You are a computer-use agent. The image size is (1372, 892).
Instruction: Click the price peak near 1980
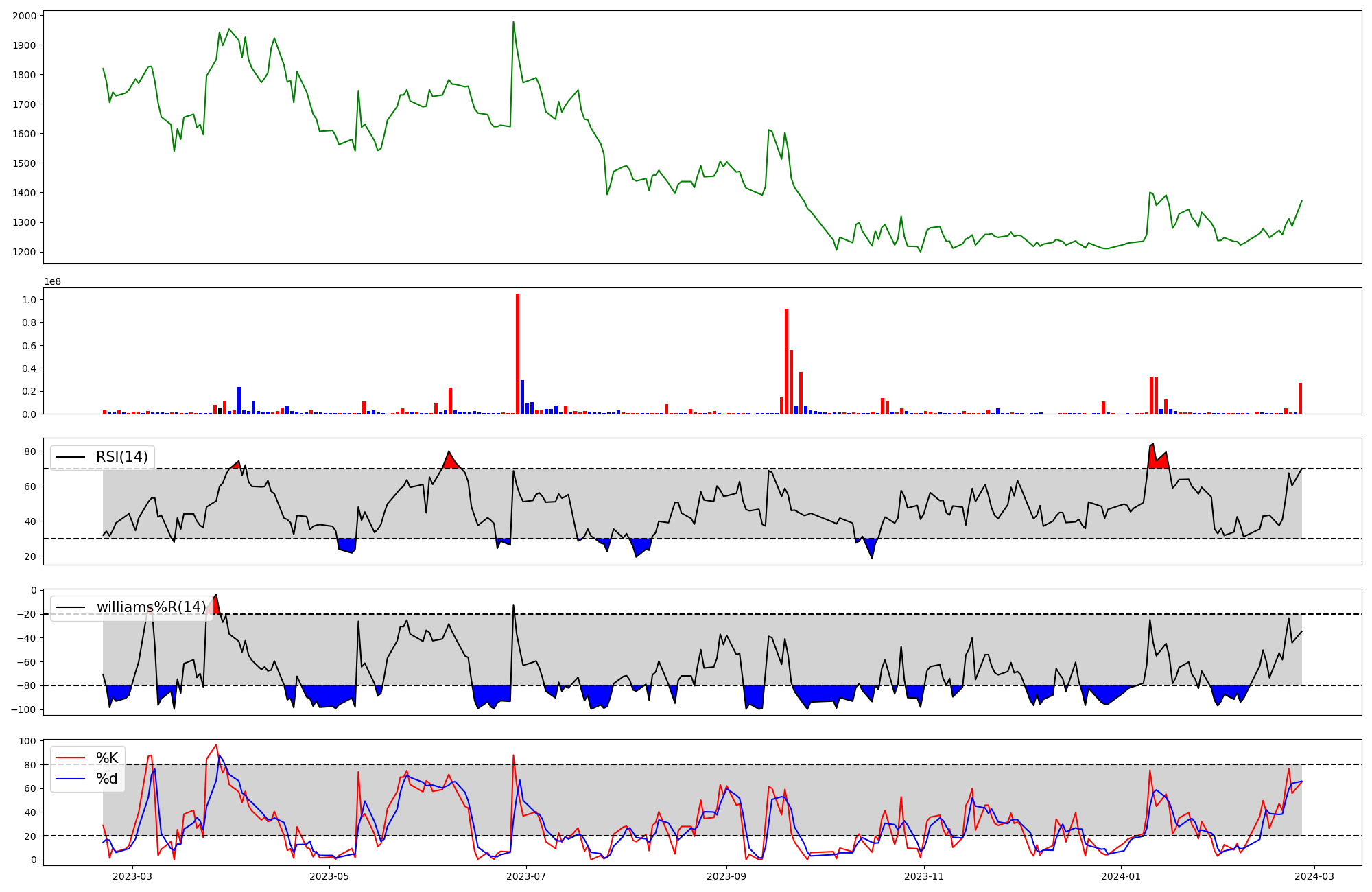click(513, 23)
